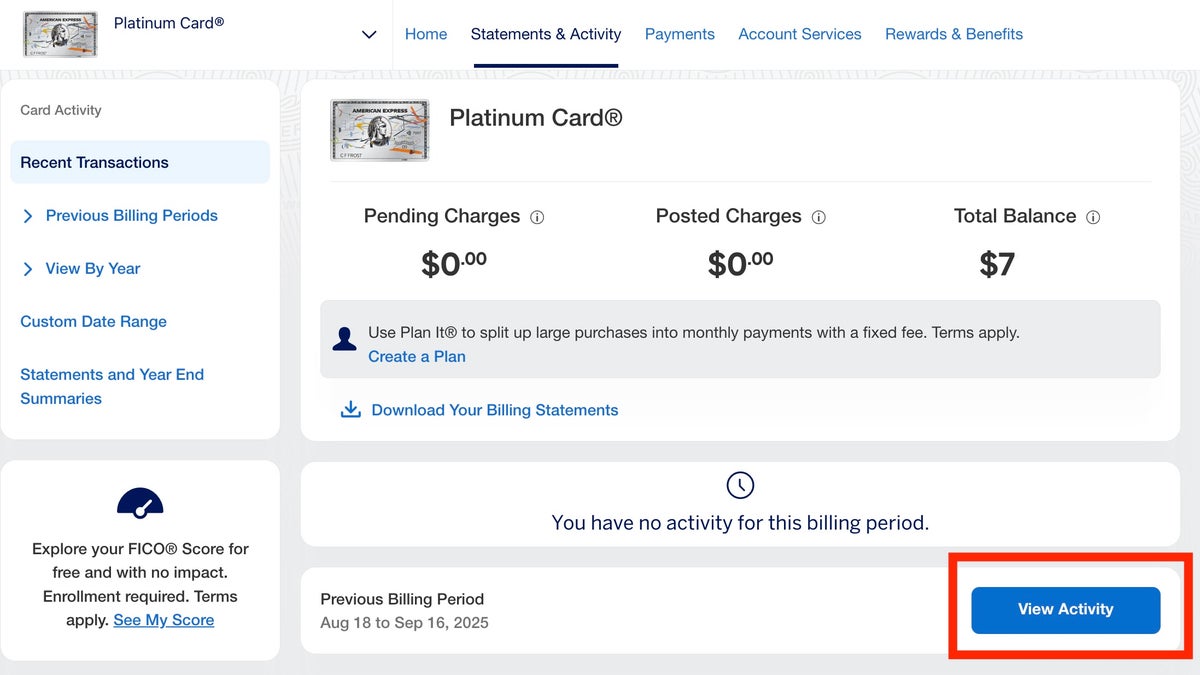This screenshot has height=675, width=1200.
Task: Click the clock icon above no activity message
Action: point(740,486)
